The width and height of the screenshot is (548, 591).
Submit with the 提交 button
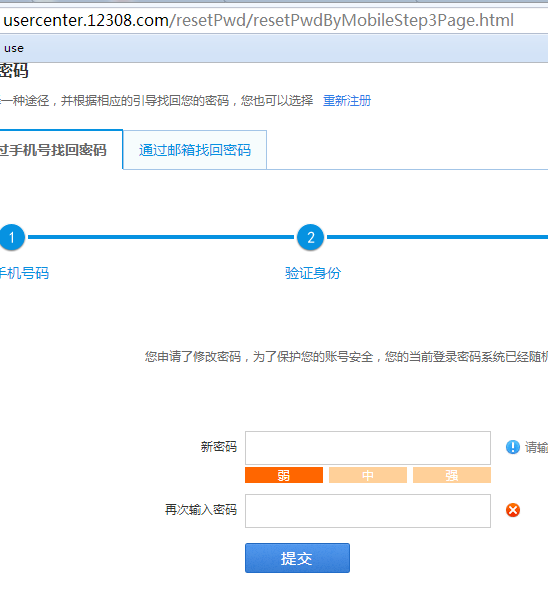coord(297,558)
